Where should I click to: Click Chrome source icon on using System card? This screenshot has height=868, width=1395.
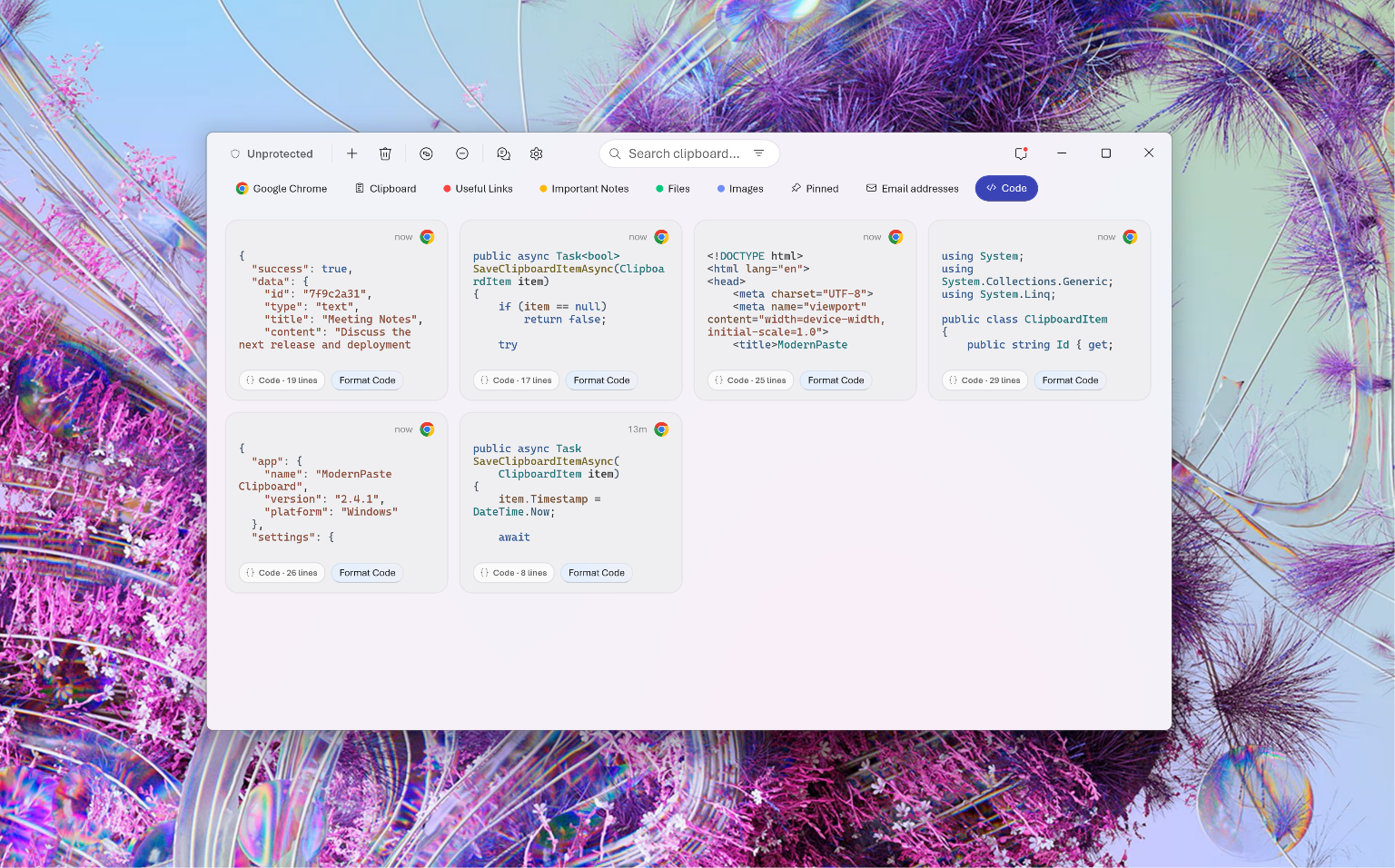click(x=1130, y=237)
